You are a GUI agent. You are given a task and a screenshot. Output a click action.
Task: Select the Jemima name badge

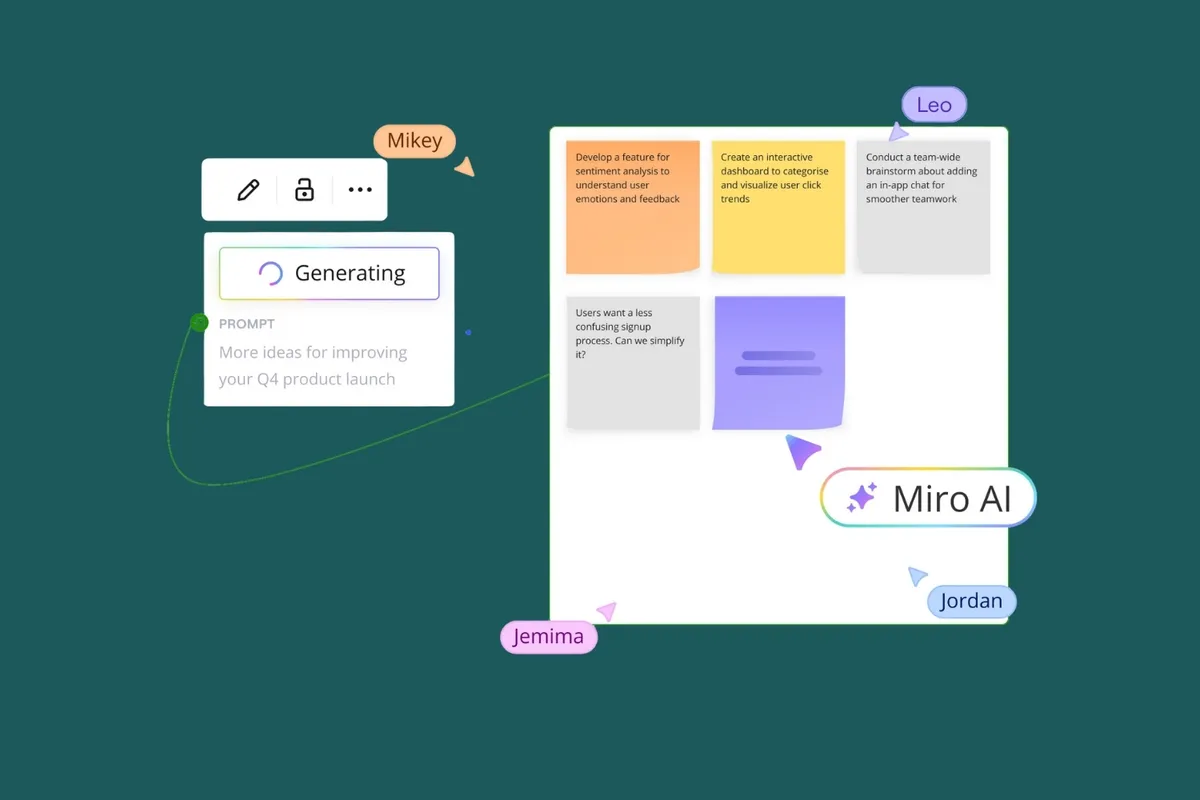point(548,636)
